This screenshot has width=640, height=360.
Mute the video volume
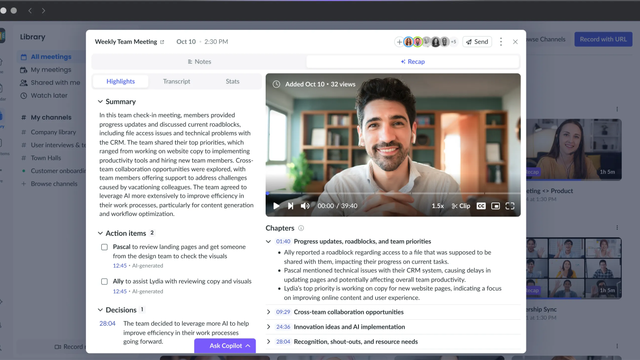(x=305, y=206)
